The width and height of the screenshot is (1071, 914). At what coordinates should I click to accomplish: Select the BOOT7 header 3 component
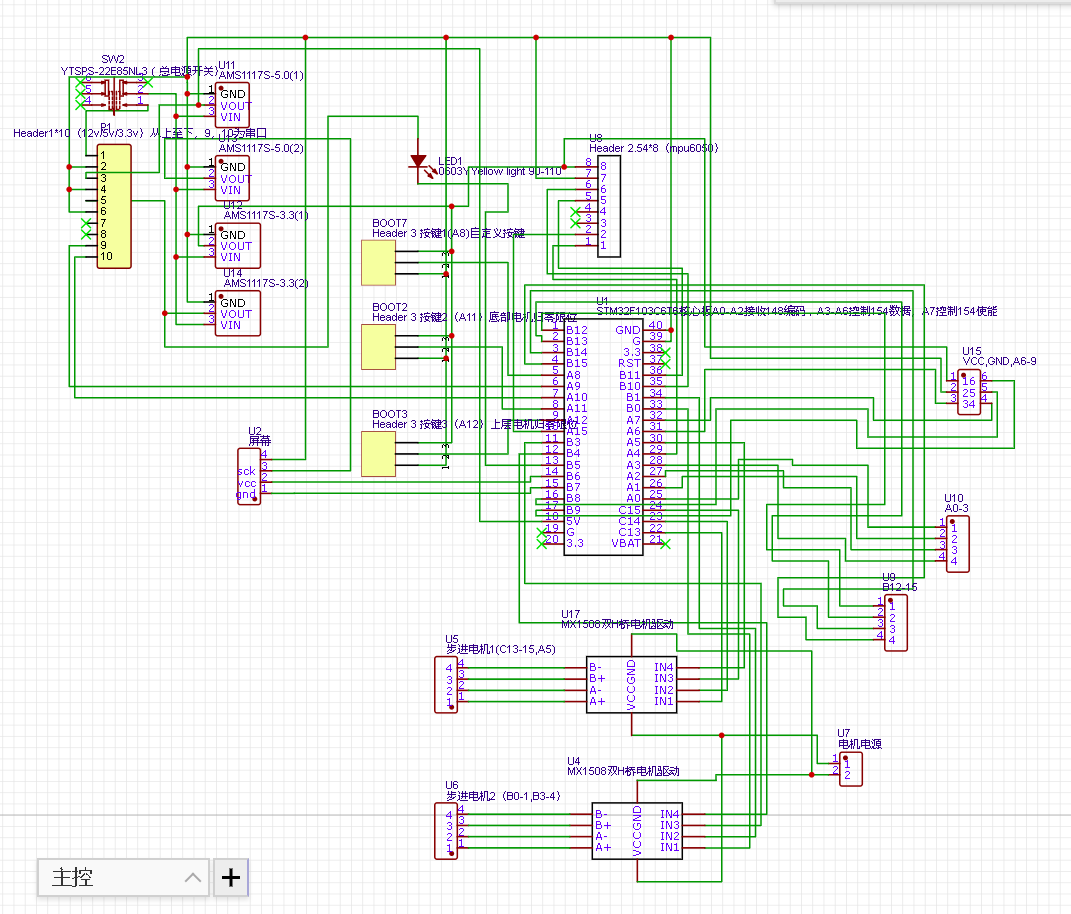tap(378, 262)
